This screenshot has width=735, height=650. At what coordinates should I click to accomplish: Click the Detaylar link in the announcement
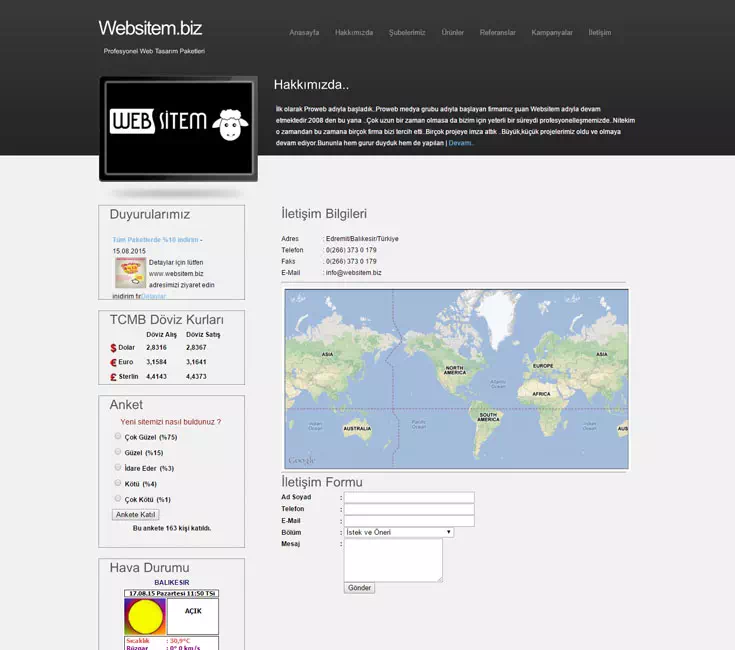(153, 296)
